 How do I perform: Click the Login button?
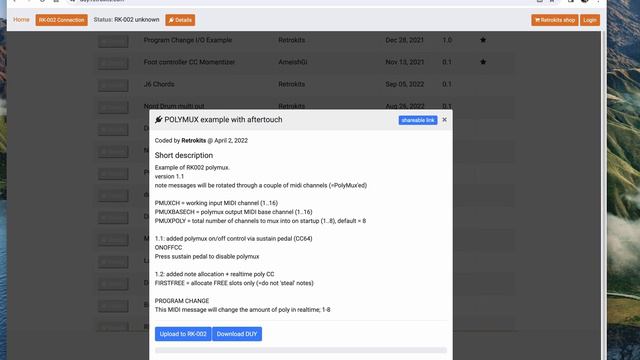tap(590, 20)
